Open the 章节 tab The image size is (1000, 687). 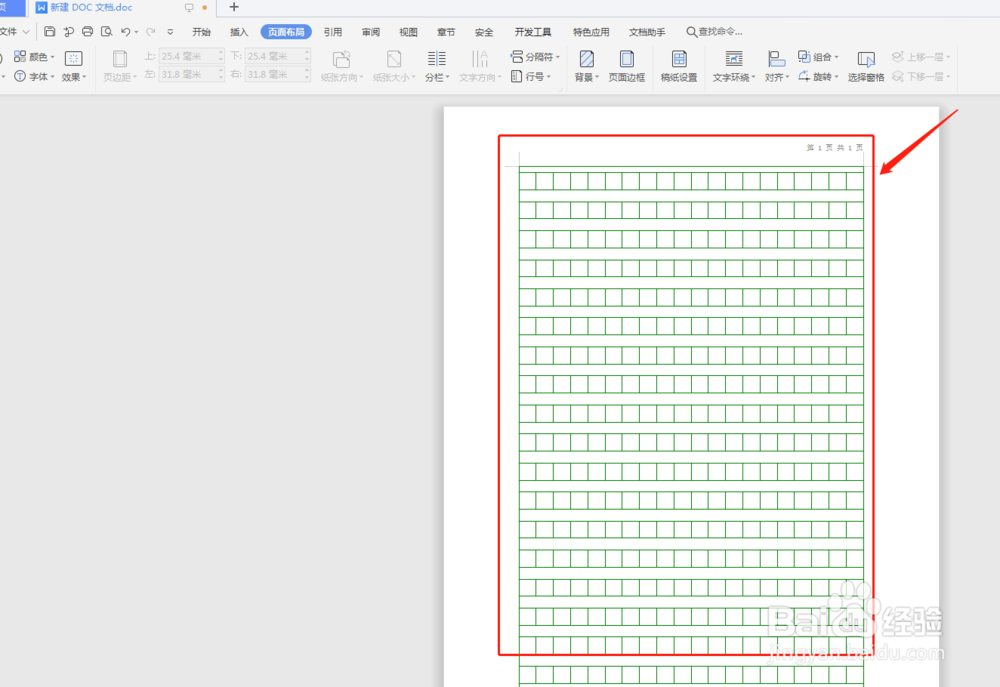(x=446, y=32)
